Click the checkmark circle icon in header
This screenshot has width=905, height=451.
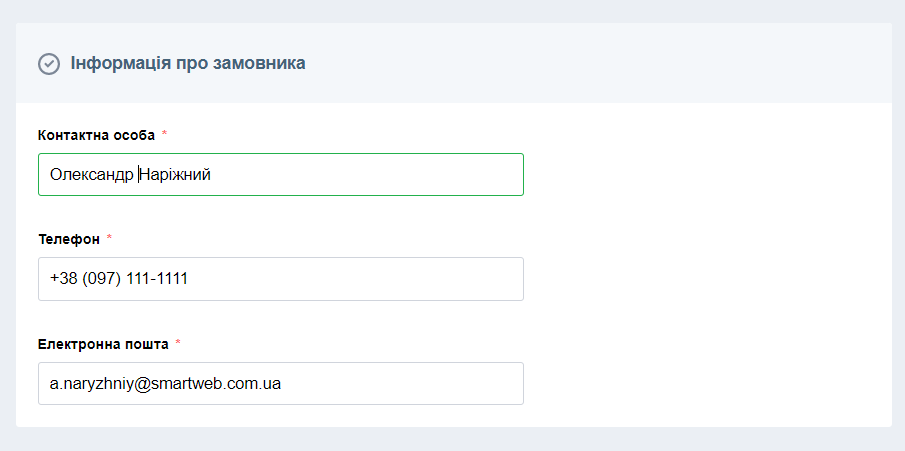point(49,64)
